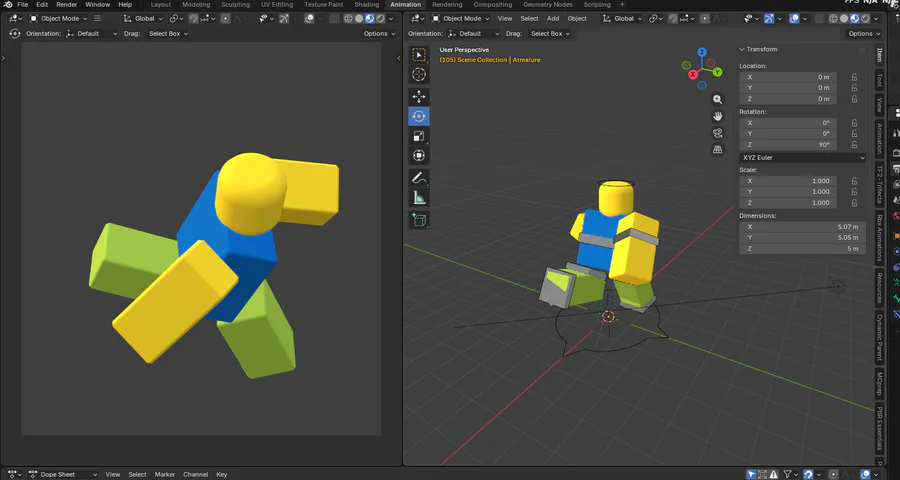900x480 pixels.
Task: Select the Annotate tool
Action: coord(419,178)
